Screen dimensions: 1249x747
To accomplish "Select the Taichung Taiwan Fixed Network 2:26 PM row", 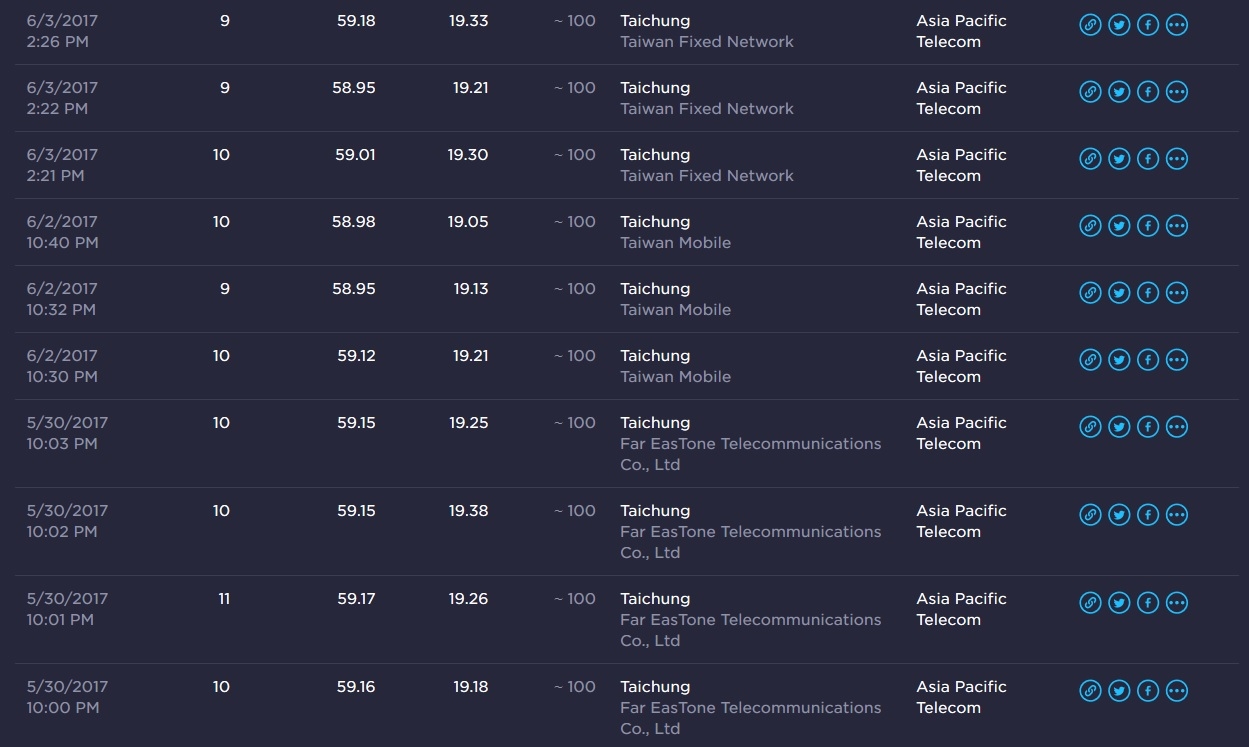I will [x=626, y=31].
